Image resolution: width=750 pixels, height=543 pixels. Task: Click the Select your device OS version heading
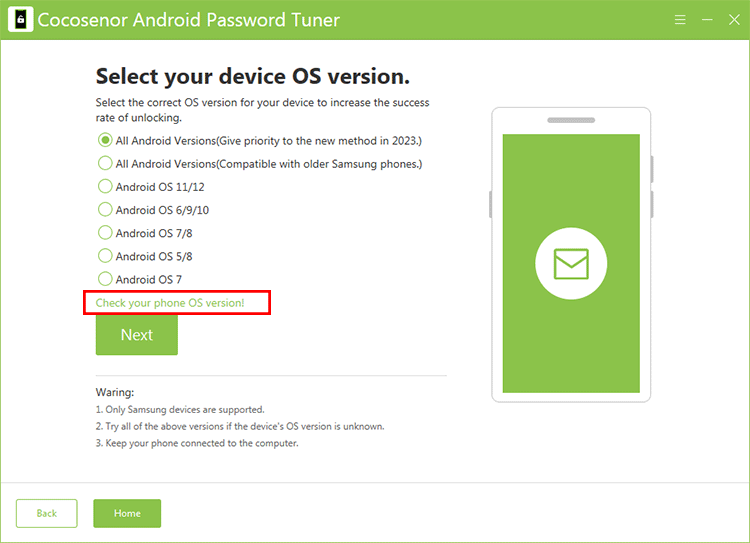click(x=252, y=77)
